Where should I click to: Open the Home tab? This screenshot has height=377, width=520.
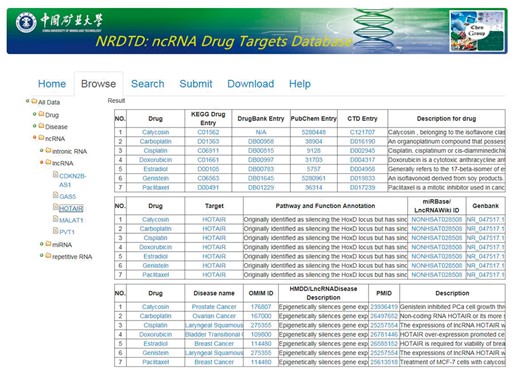pos(52,84)
